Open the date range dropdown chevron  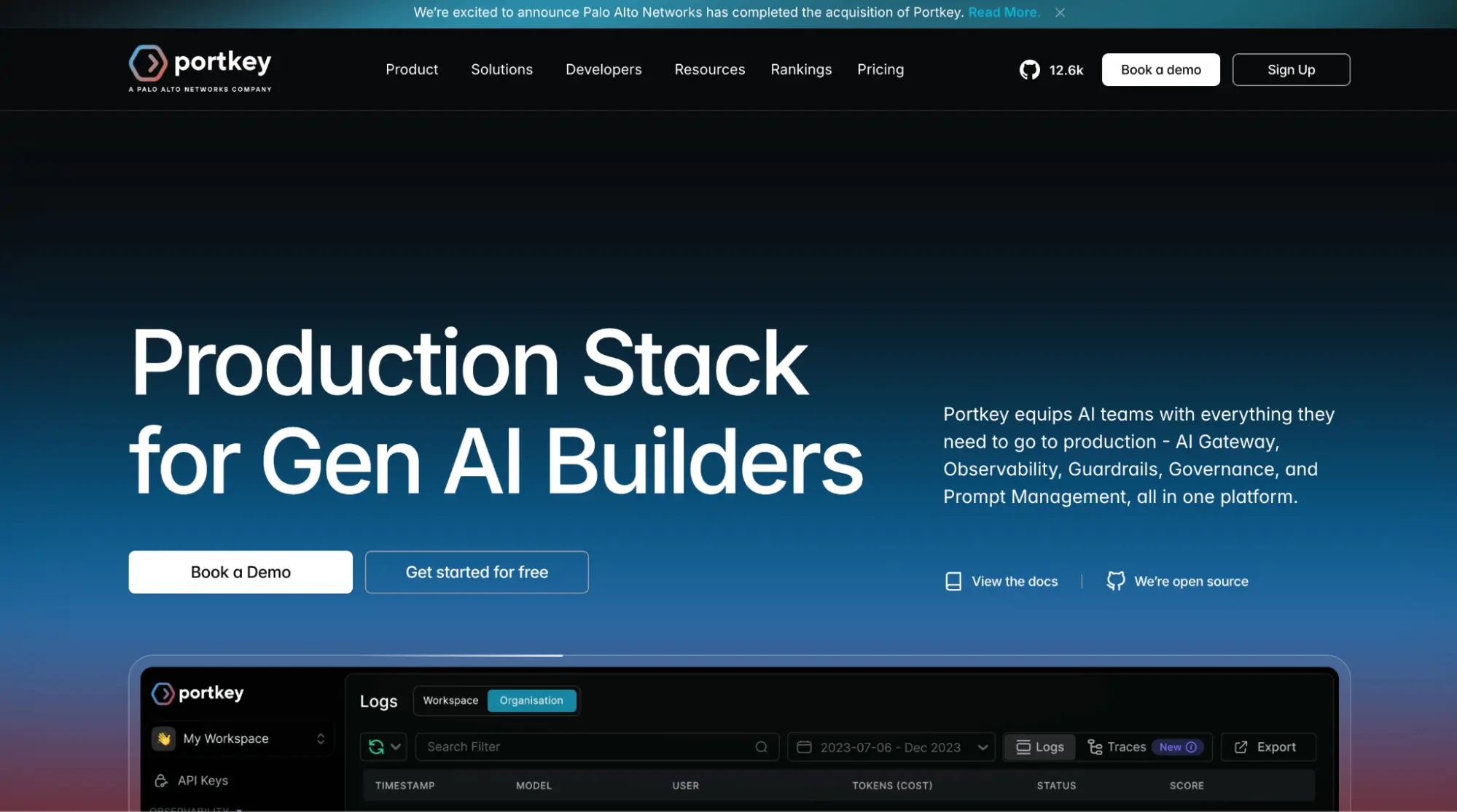pyautogui.click(x=983, y=747)
